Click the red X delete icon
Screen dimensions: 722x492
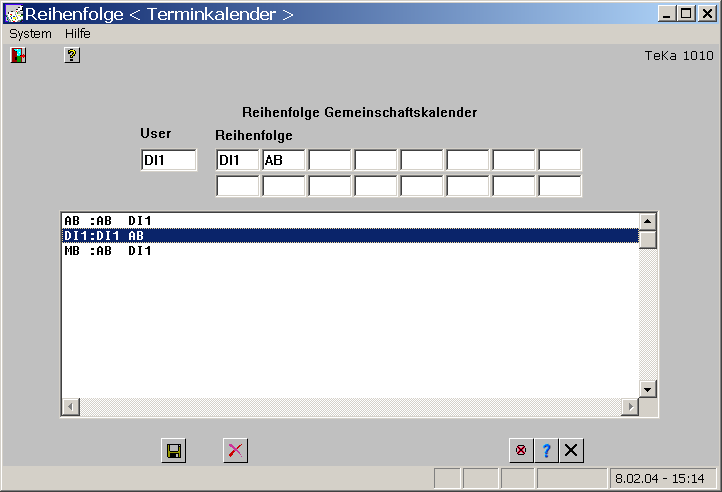click(235, 451)
